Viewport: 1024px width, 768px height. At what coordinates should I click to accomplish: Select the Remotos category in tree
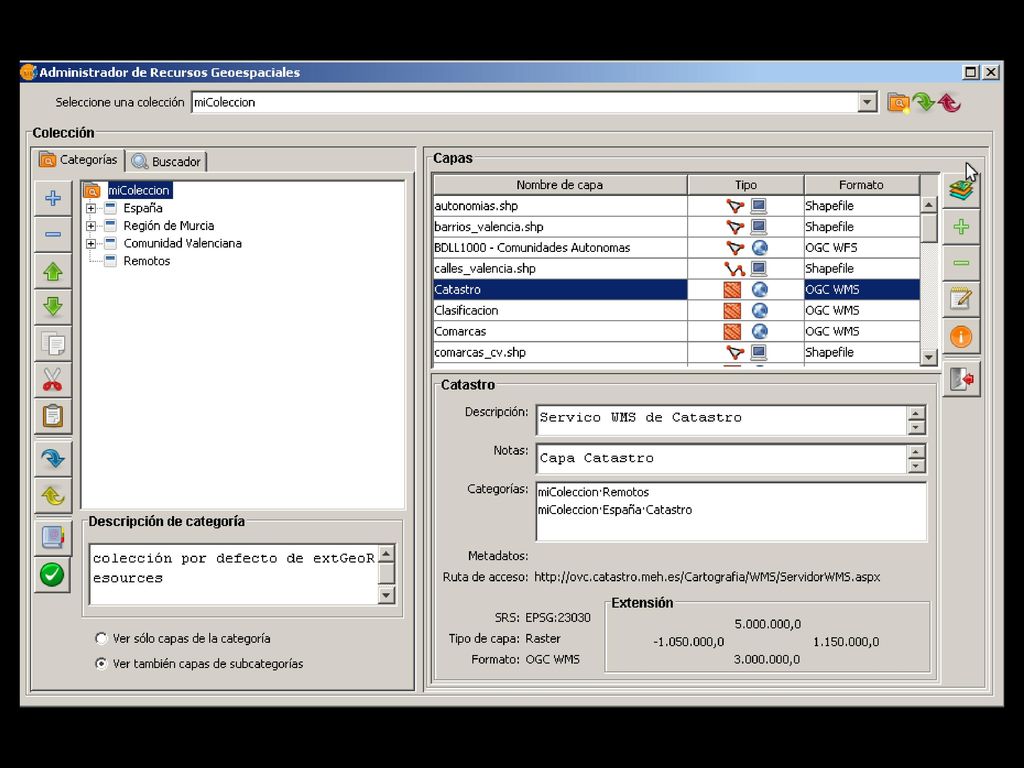point(146,261)
